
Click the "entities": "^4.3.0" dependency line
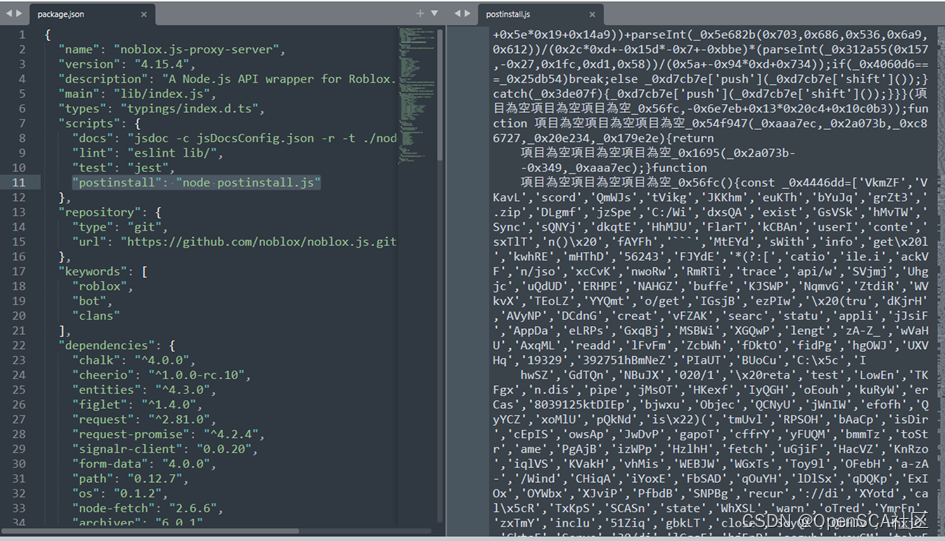coord(144,390)
